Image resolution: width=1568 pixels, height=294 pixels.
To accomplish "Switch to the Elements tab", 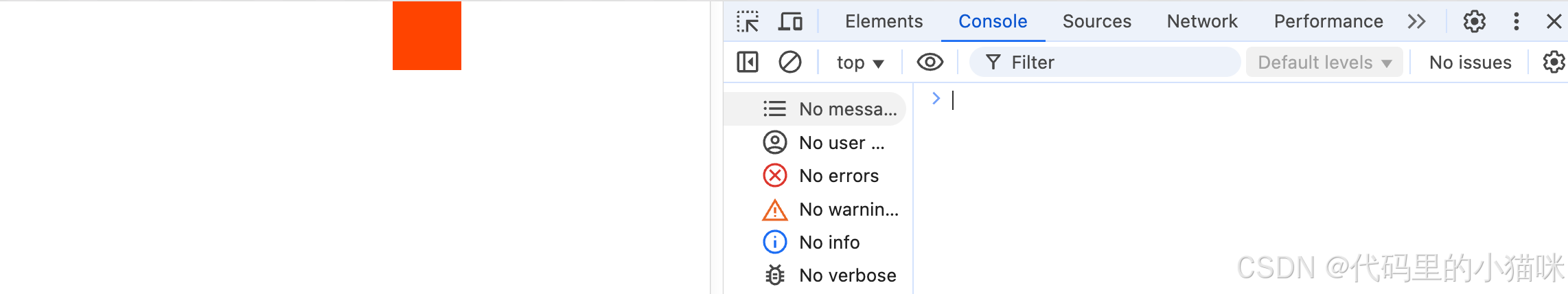I will 884,22.
